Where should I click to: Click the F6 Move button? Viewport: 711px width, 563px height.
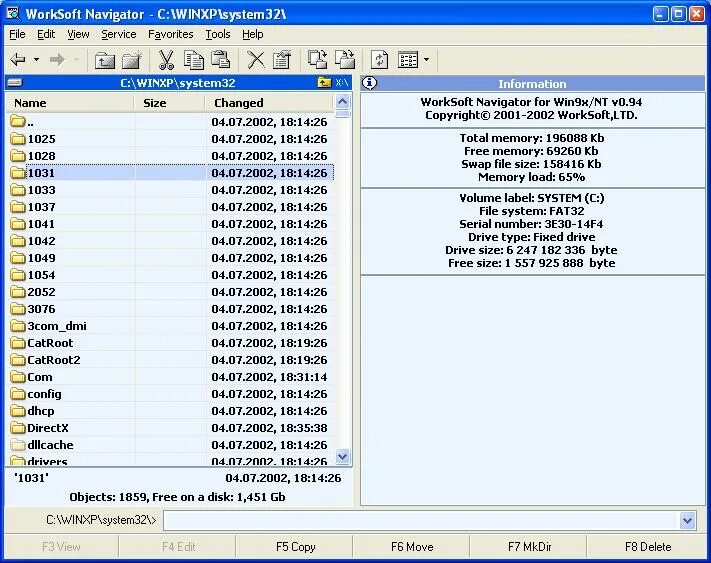[412, 547]
